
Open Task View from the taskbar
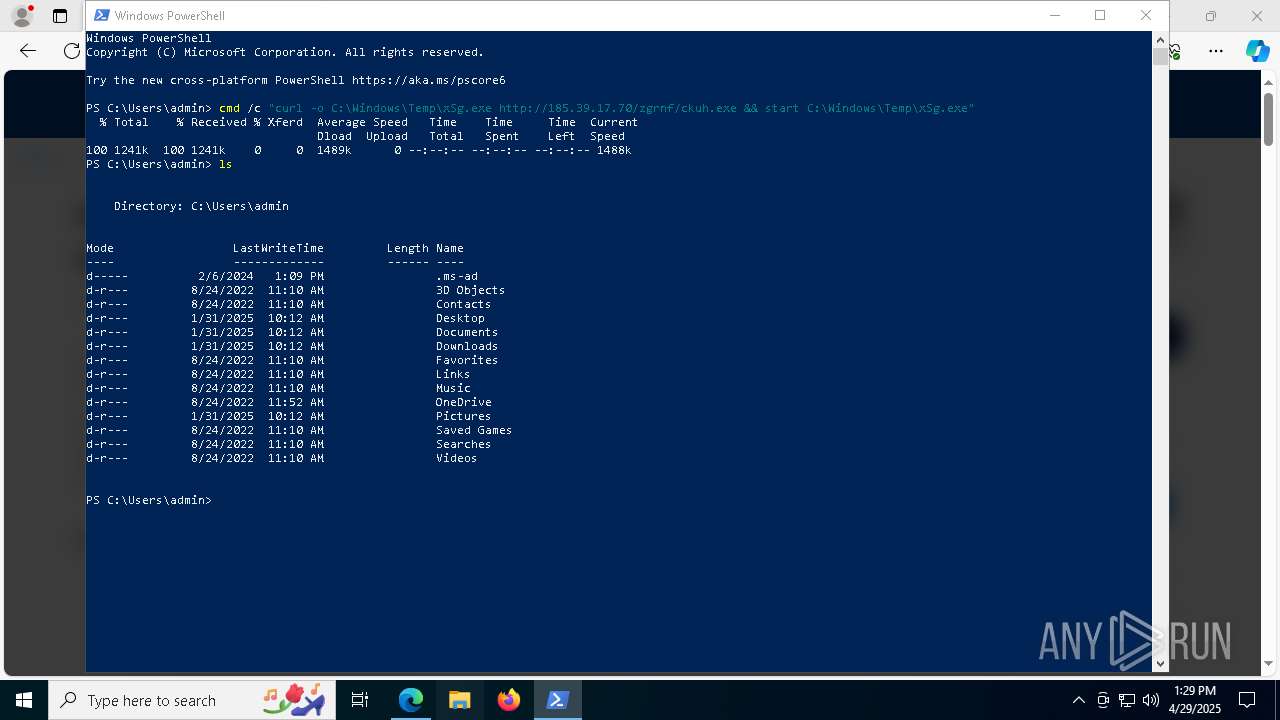pyautogui.click(x=360, y=700)
